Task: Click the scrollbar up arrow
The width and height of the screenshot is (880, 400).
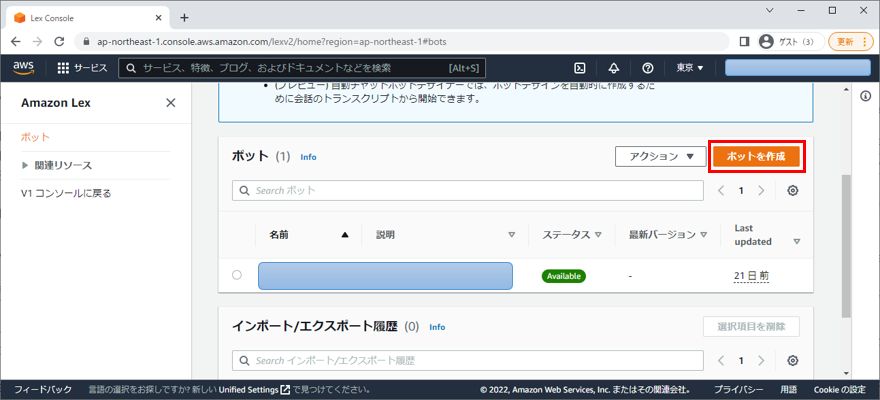Action: point(846,89)
